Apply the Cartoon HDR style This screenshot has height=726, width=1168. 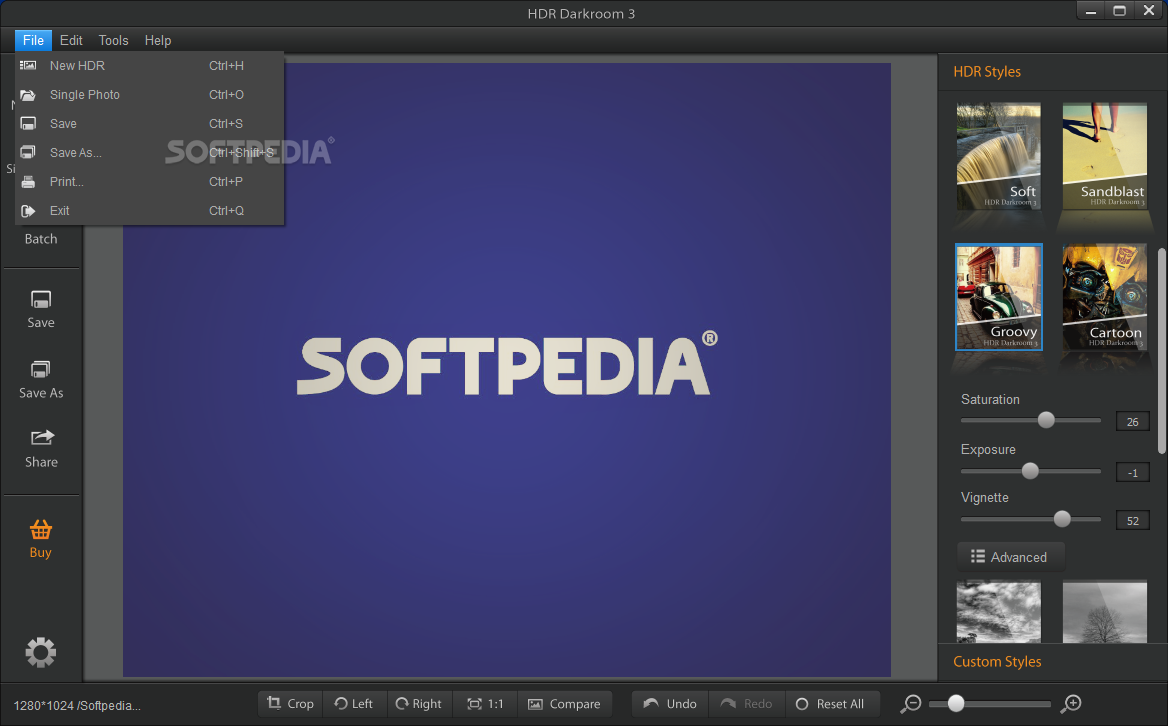click(1105, 297)
